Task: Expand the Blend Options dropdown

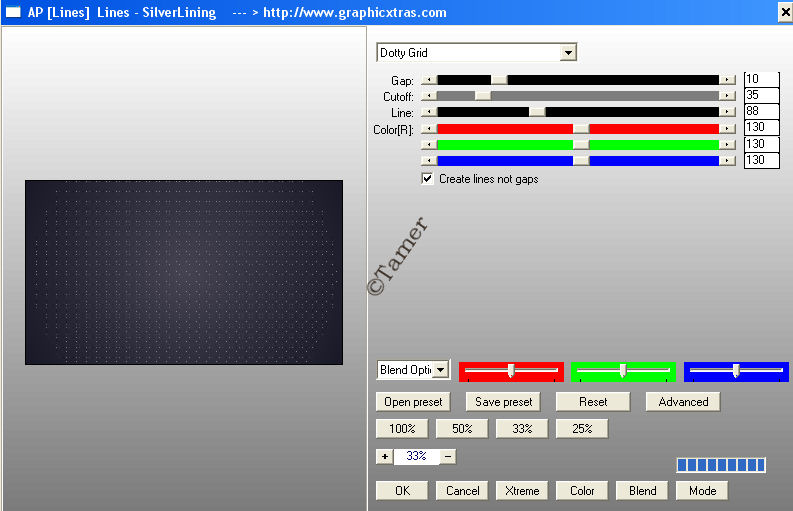Action: (442, 370)
